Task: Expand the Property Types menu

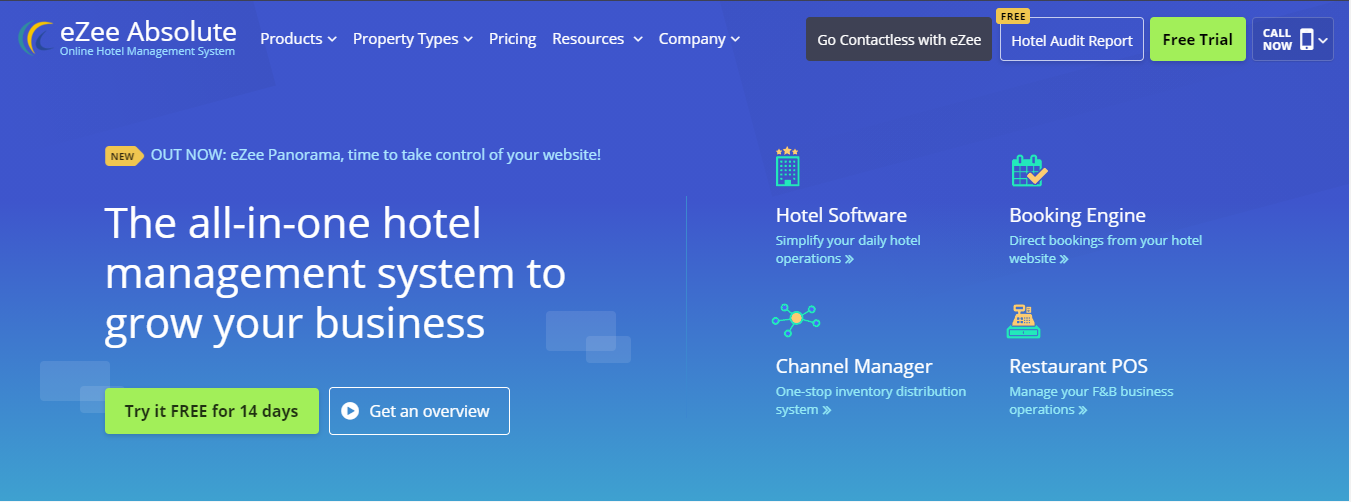Action: coord(413,39)
